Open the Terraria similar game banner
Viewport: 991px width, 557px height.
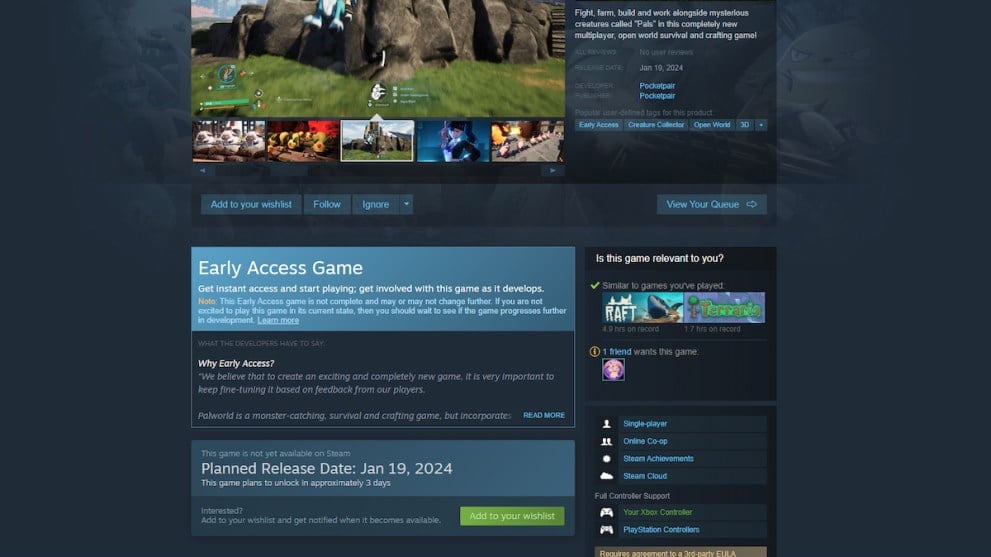(x=724, y=307)
